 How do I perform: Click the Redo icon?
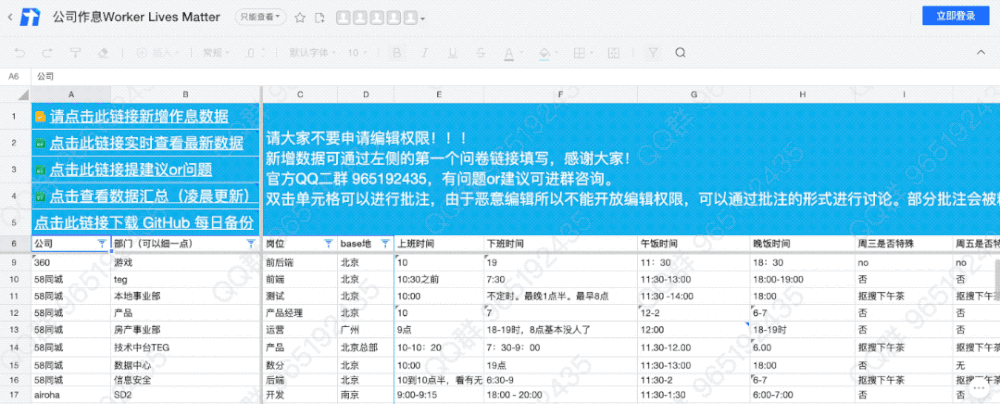click(x=47, y=52)
